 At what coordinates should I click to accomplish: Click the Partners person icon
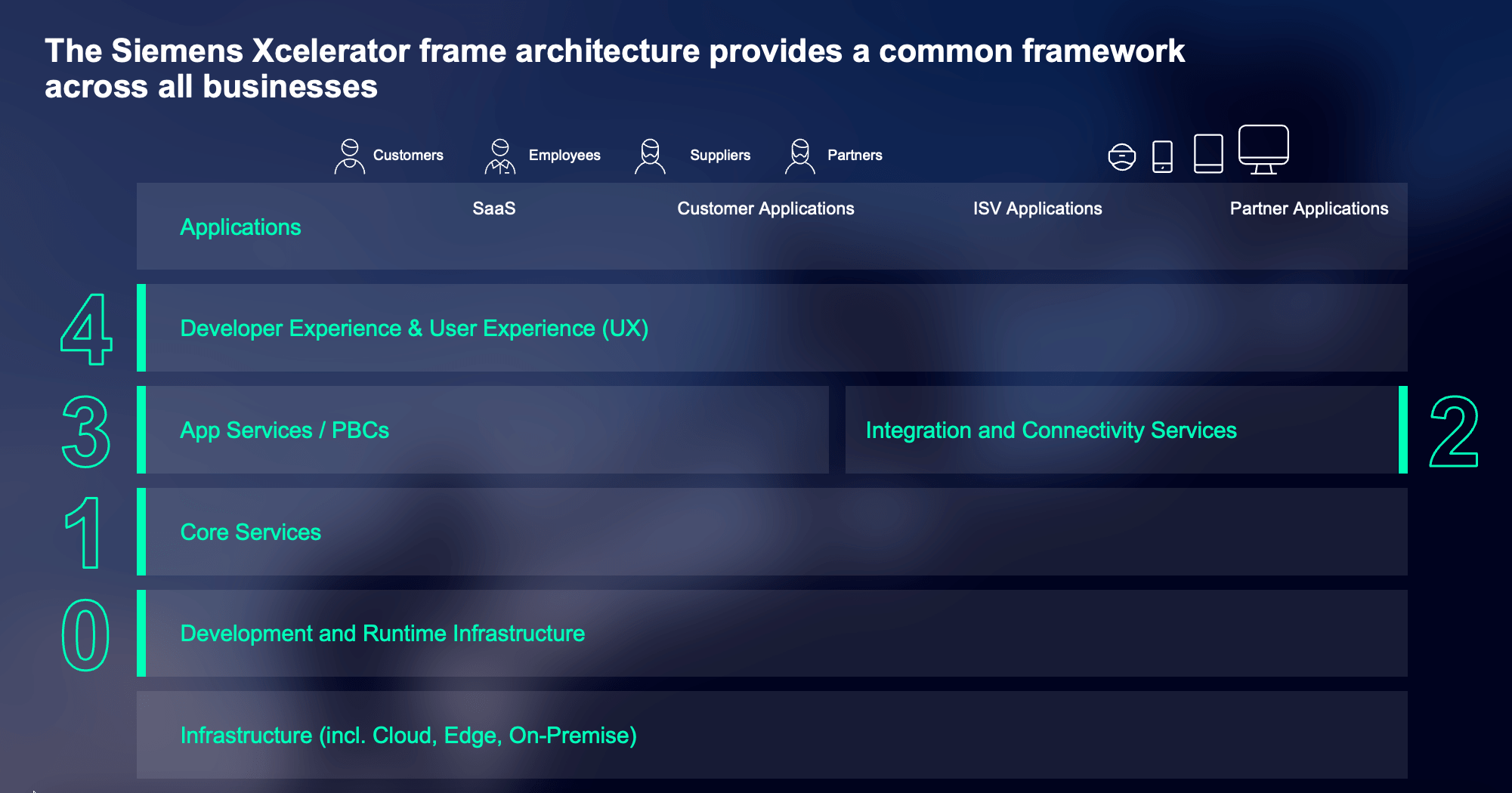point(800,156)
